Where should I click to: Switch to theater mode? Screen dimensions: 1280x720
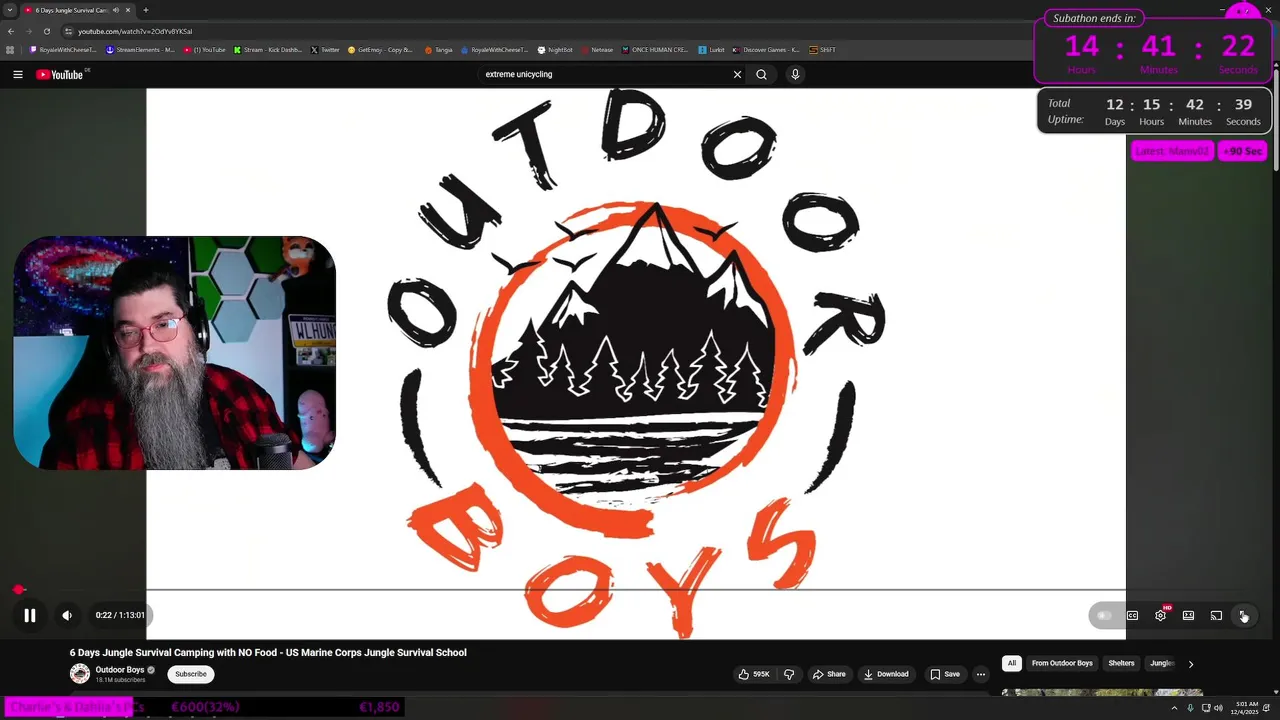click(x=1188, y=616)
